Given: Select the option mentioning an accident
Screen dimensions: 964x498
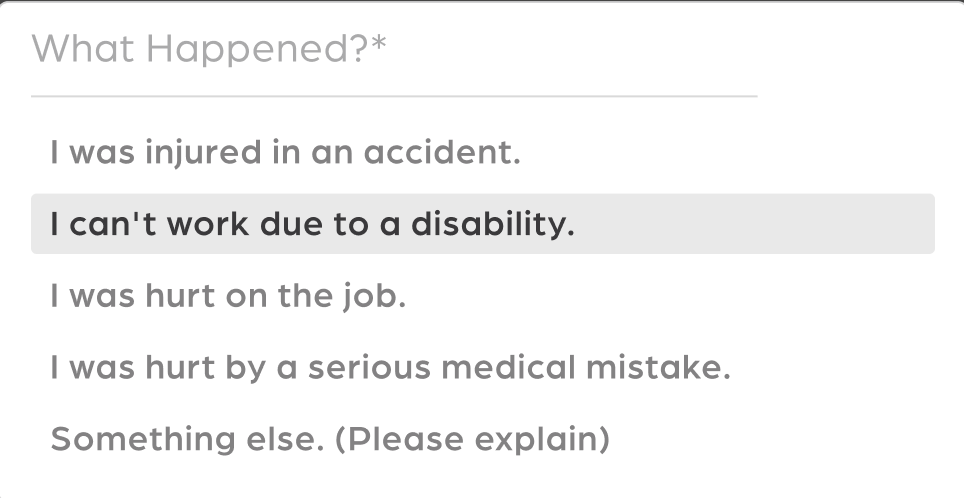Looking at the screenshot, I should 286,154.
